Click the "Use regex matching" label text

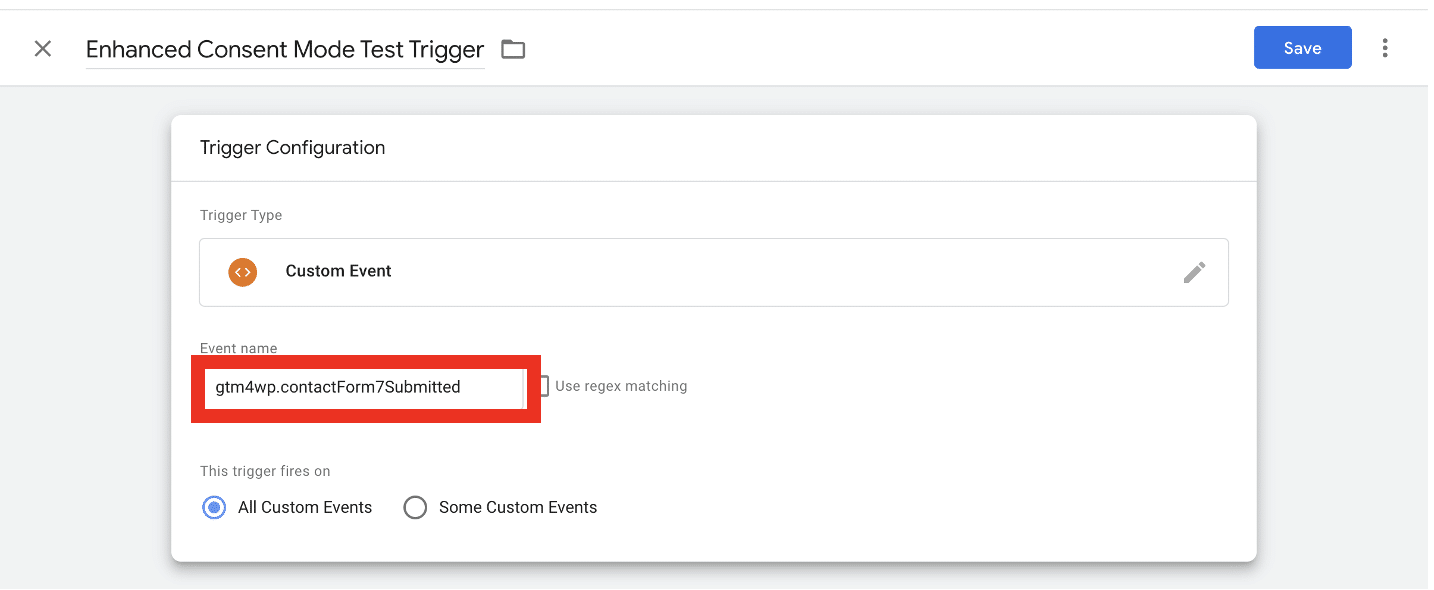pos(621,386)
